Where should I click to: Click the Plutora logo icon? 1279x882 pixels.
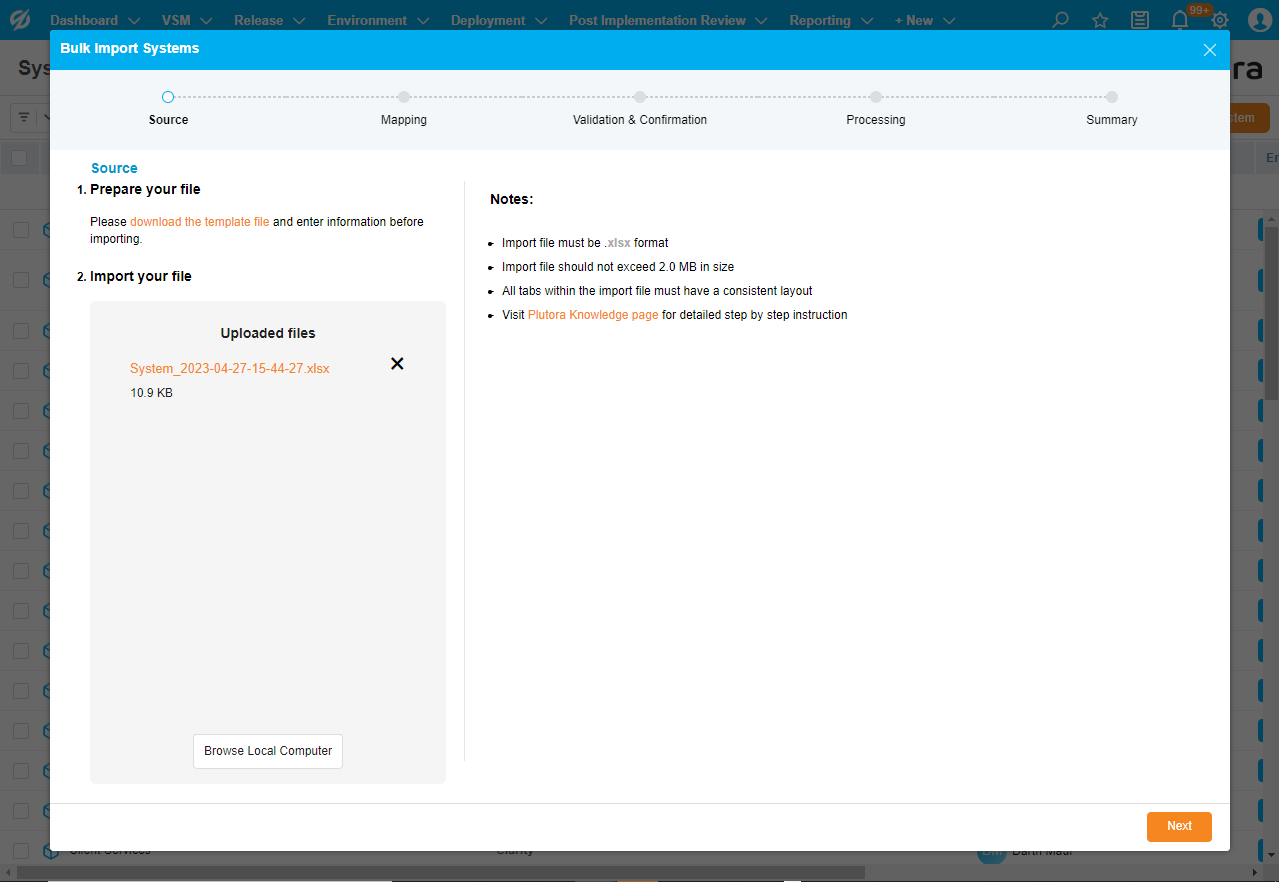coord(20,20)
